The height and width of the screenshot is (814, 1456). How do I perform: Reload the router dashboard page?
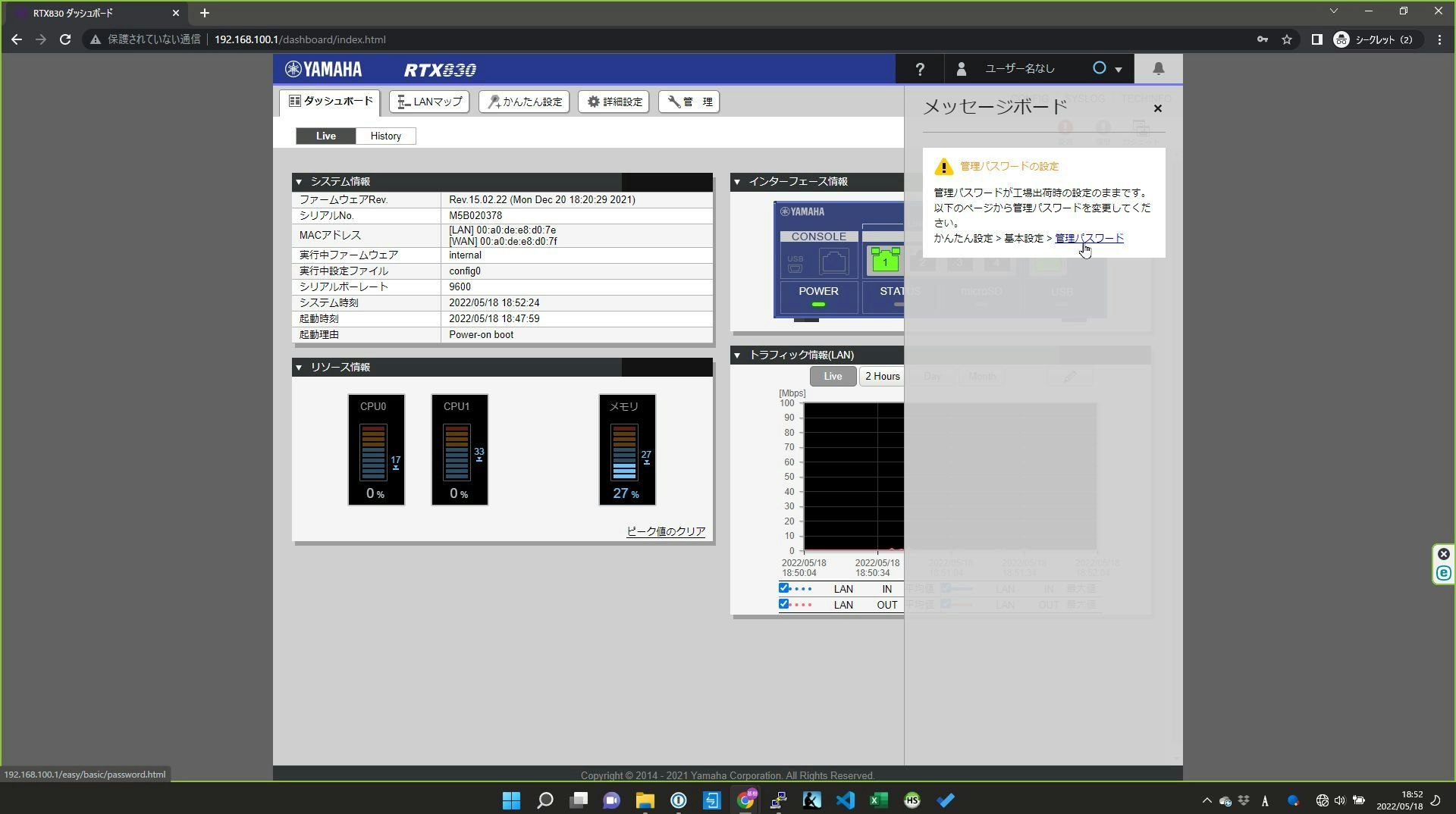click(x=65, y=39)
